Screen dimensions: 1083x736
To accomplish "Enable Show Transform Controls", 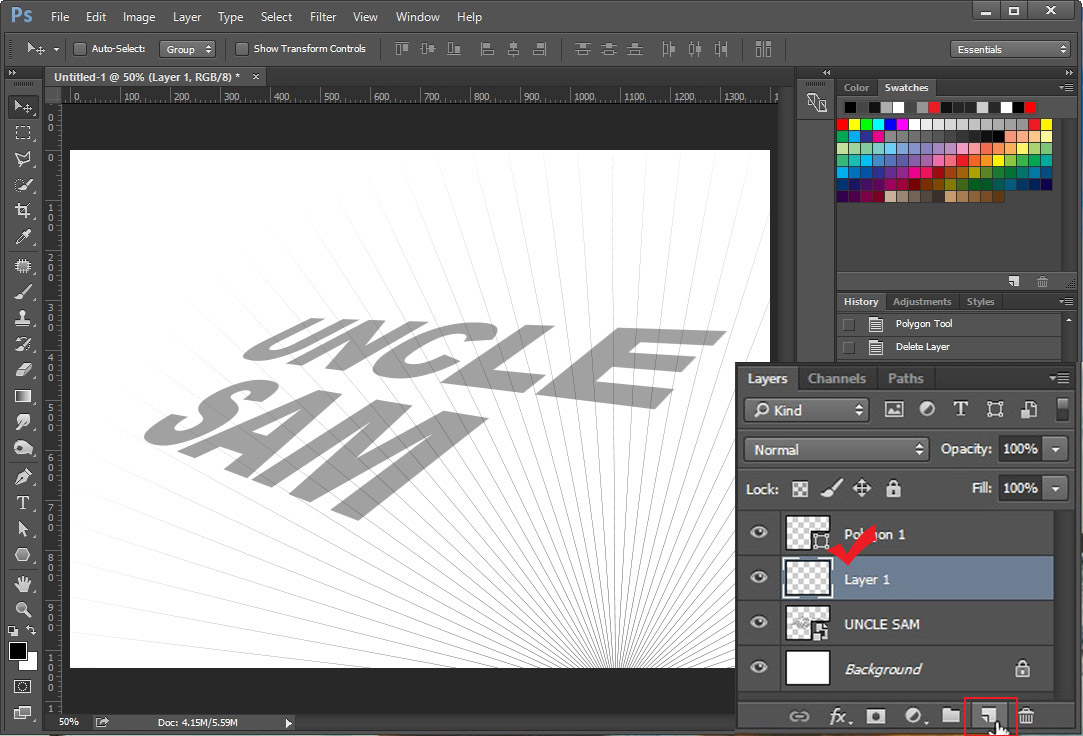I will [241, 48].
